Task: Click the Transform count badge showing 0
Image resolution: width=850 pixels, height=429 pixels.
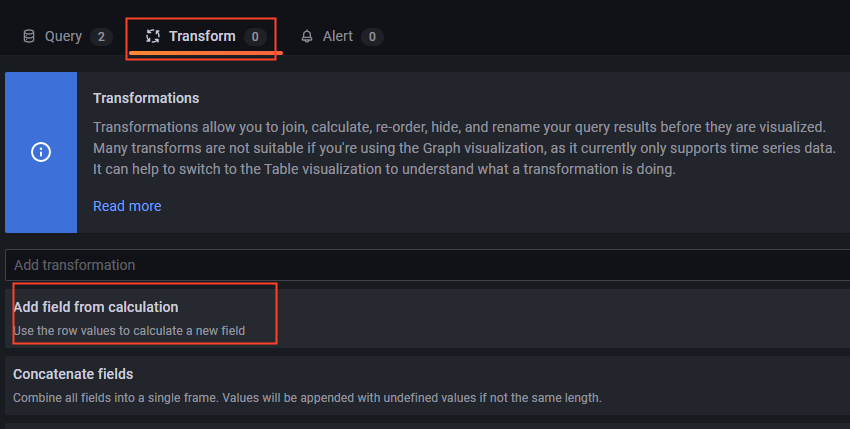Action: [x=255, y=37]
